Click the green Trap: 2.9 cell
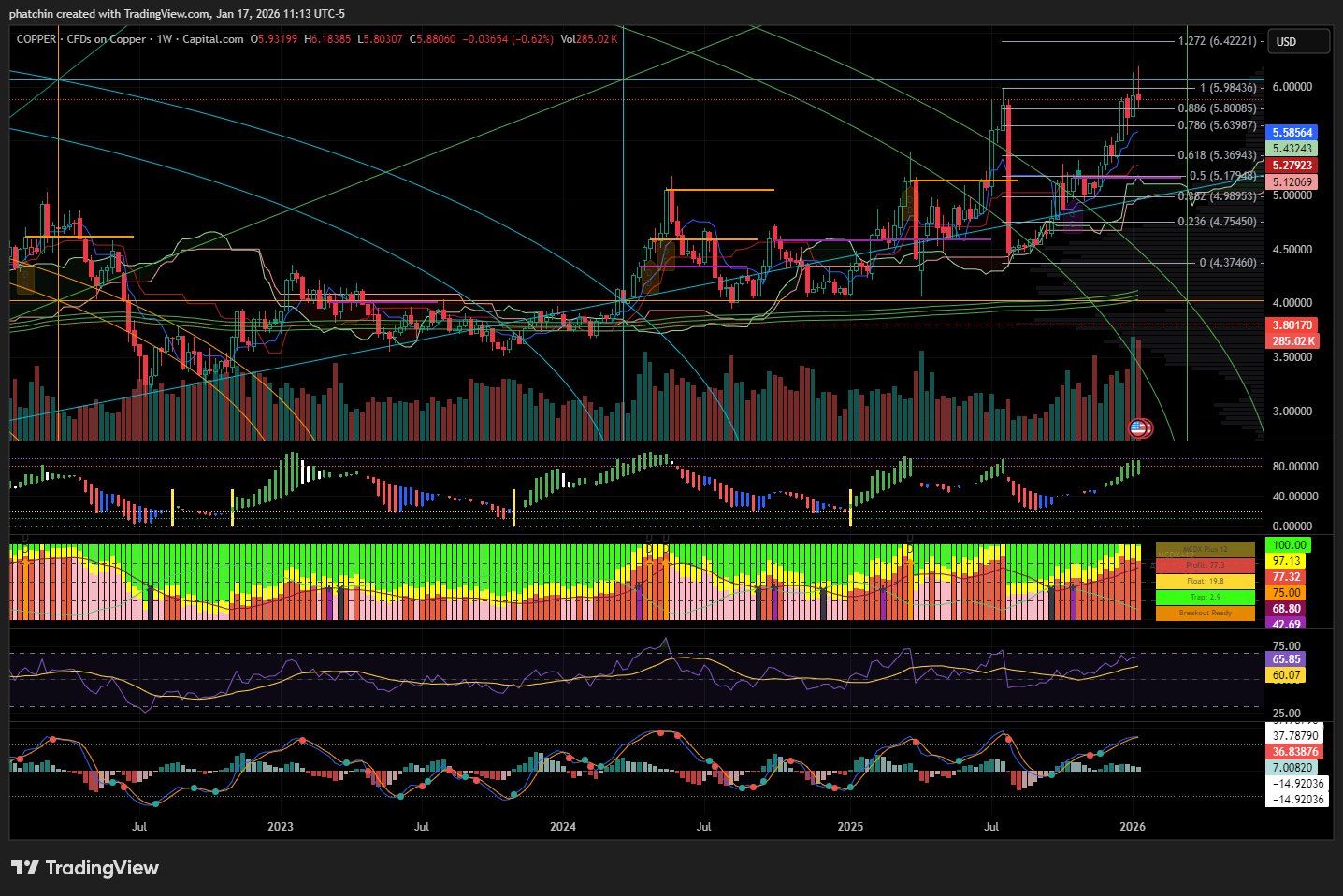This screenshot has height=896, width=1343. tap(1205, 597)
